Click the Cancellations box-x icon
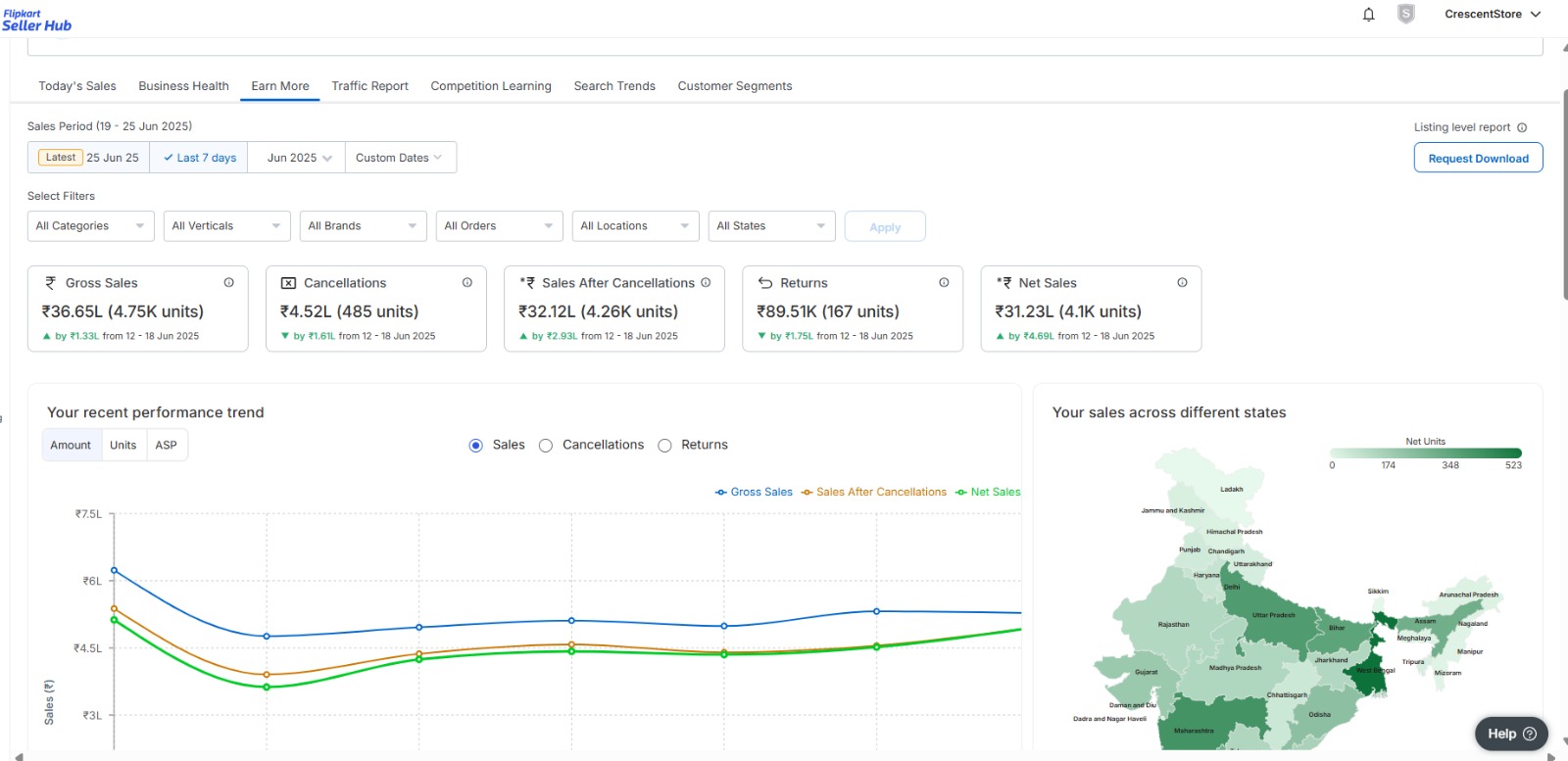This screenshot has height=761, width=1568. 288,283
